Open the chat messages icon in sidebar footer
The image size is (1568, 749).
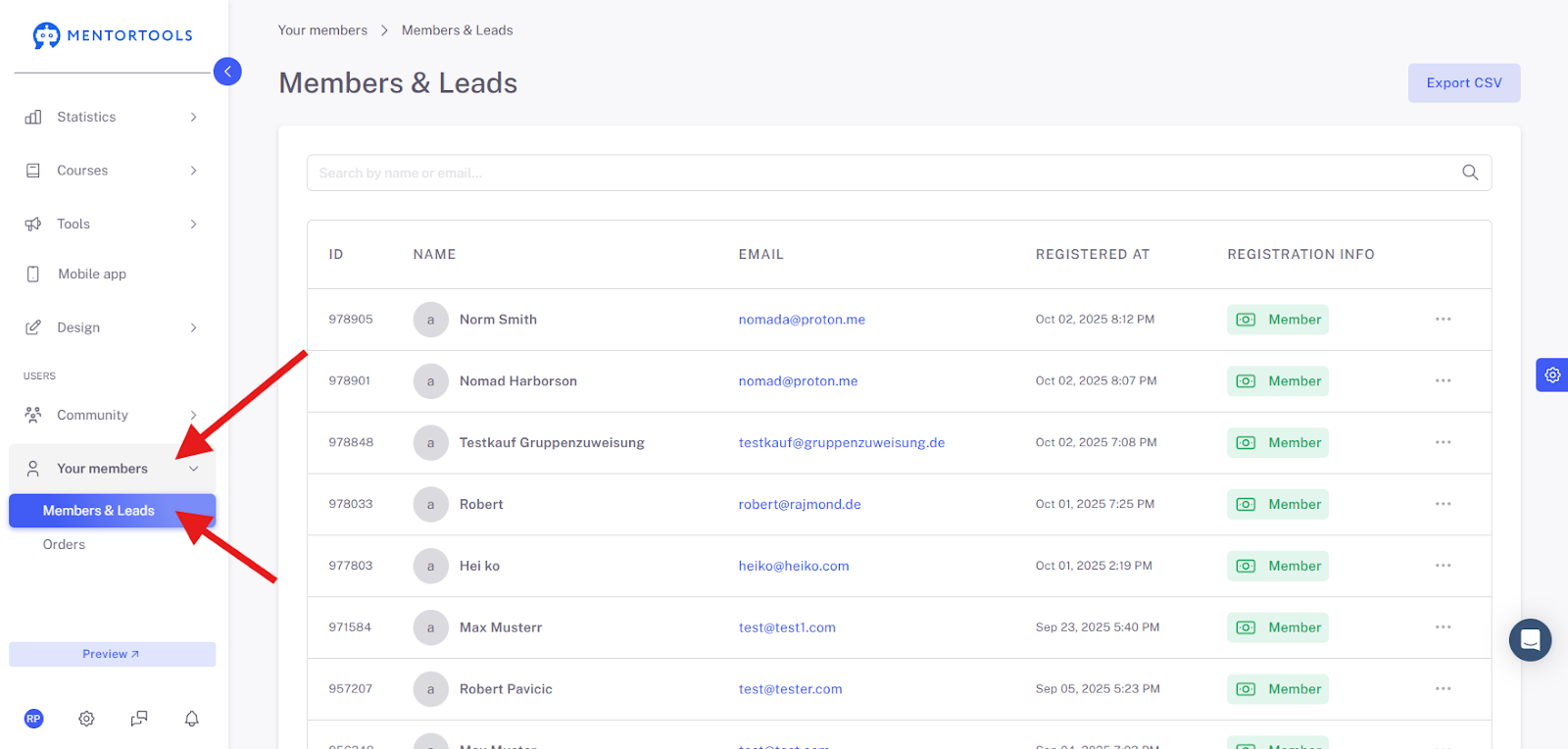(x=139, y=719)
